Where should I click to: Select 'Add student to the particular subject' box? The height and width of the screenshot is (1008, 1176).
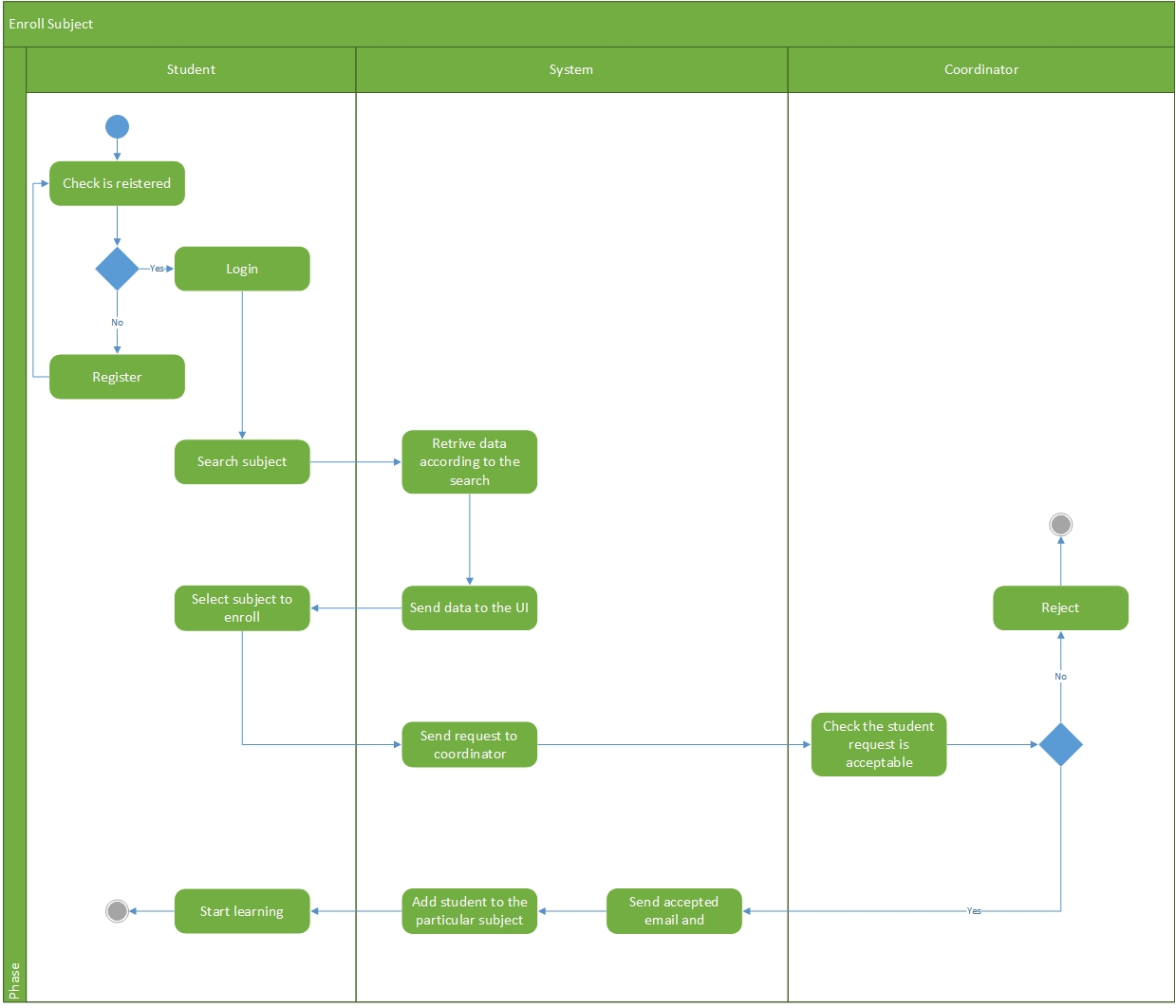[x=470, y=911]
